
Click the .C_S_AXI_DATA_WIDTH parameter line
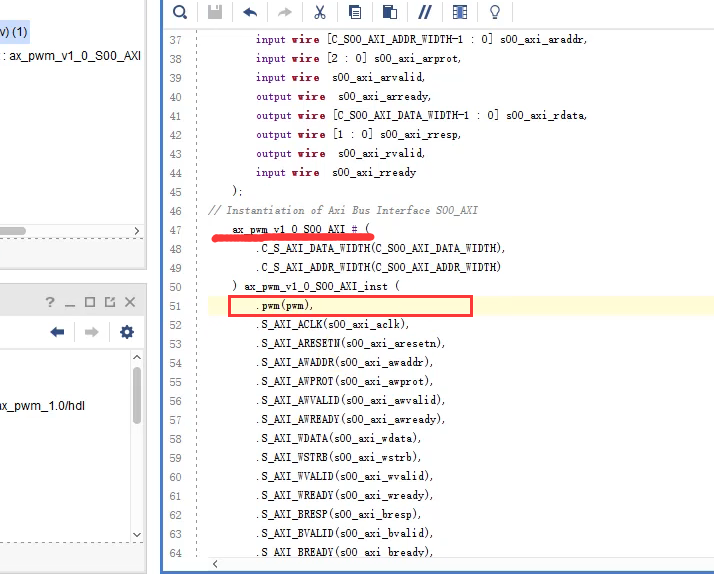[x=381, y=248]
